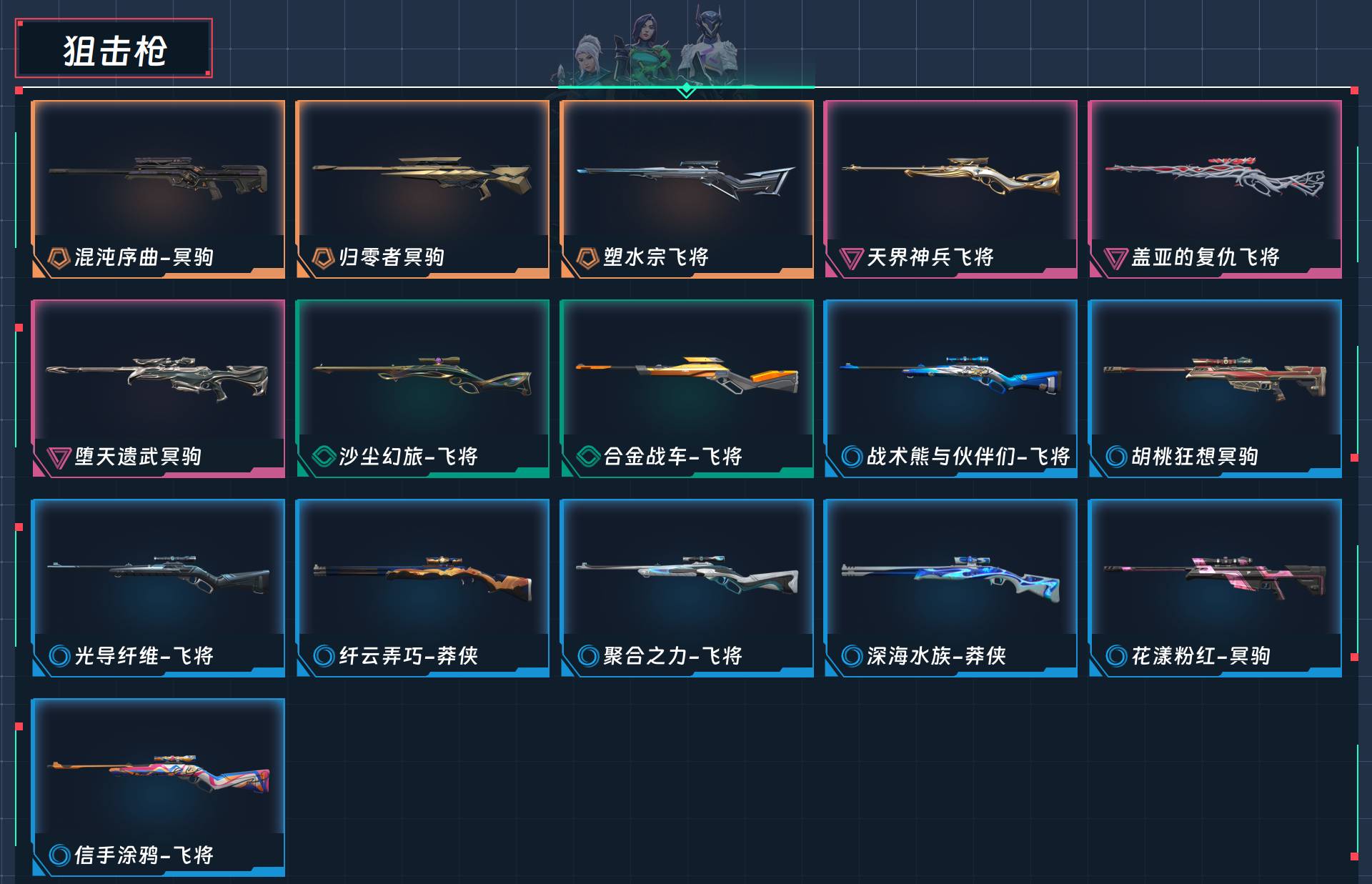This screenshot has width=1372, height=884.
Task: Select the 合金战车-飞将 orange rifle image
Action: [687, 376]
